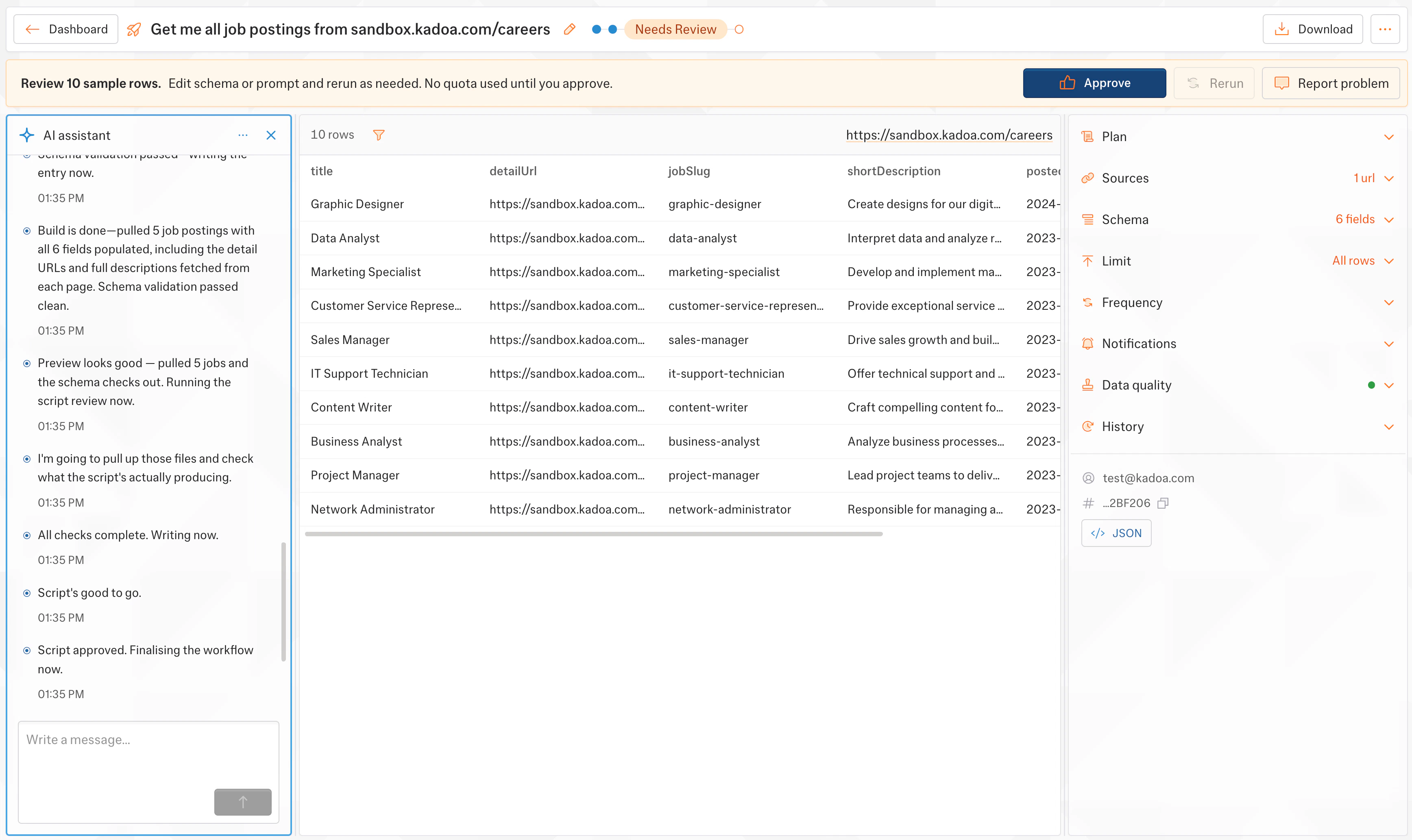The width and height of the screenshot is (1412, 840).
Task: Click the rocket icon beside workflow title
Action: coord(134,29)
